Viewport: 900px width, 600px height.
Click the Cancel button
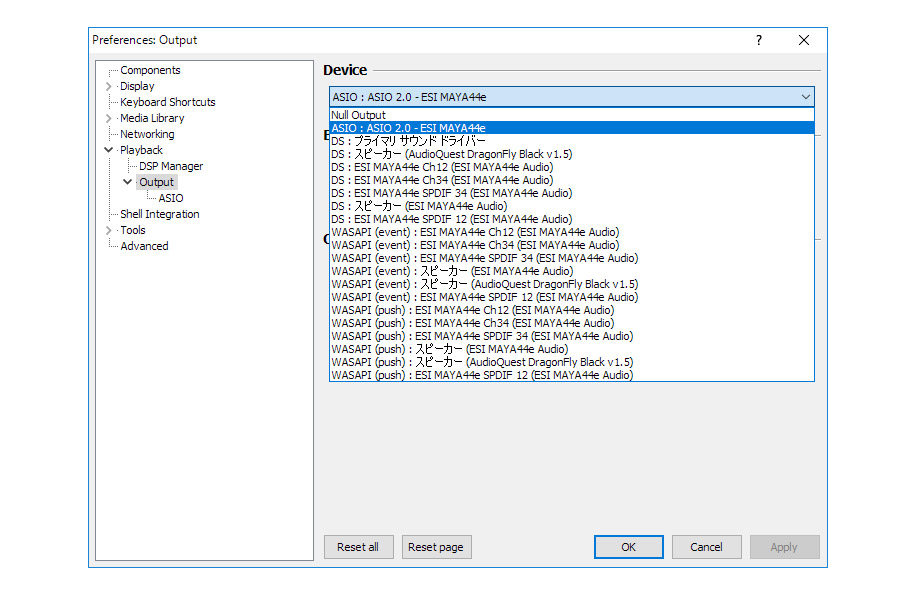coord(706,547)
